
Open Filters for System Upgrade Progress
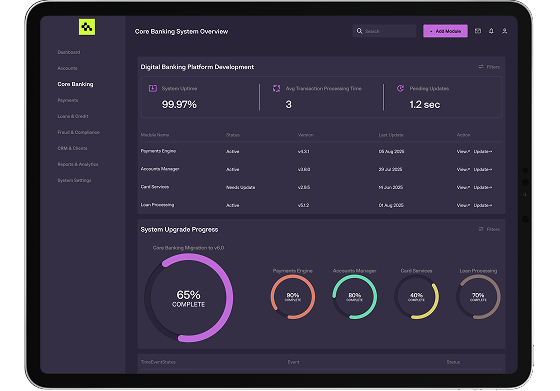pyautogui.click(x=489, y=229)
